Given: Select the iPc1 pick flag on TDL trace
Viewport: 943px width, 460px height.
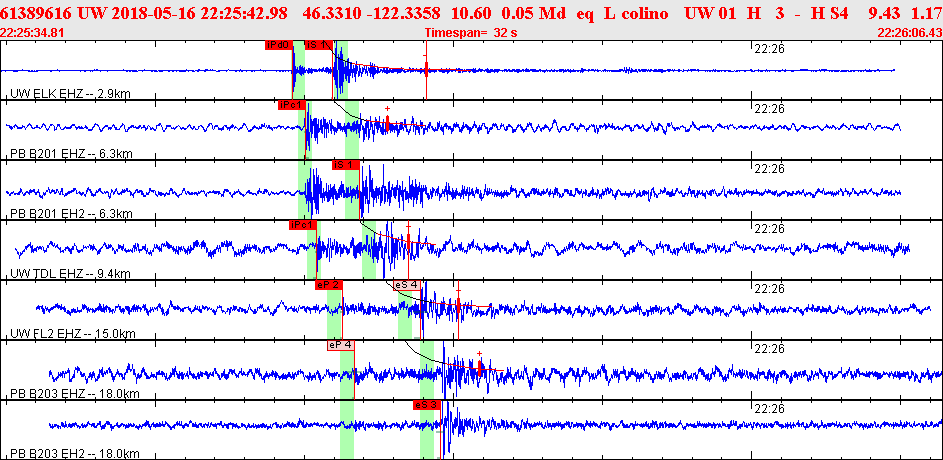Looking at the screenshot, I should click(303, 225).
